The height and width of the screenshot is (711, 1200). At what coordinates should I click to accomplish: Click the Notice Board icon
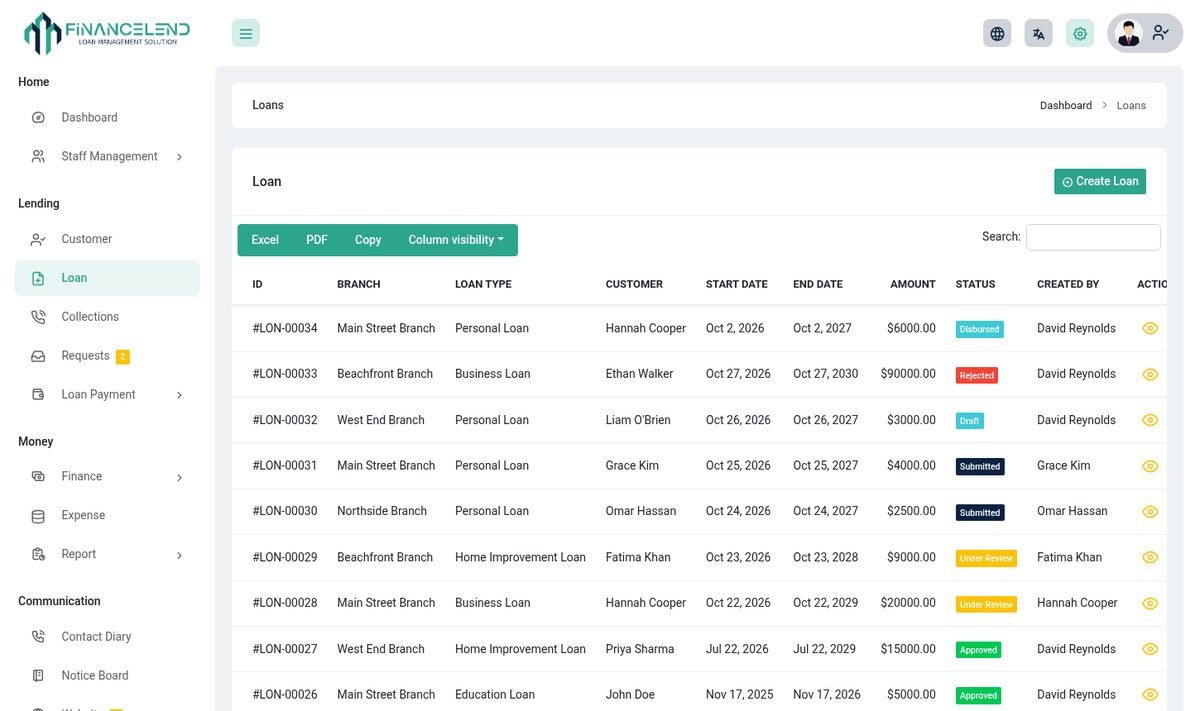[38, 676]
